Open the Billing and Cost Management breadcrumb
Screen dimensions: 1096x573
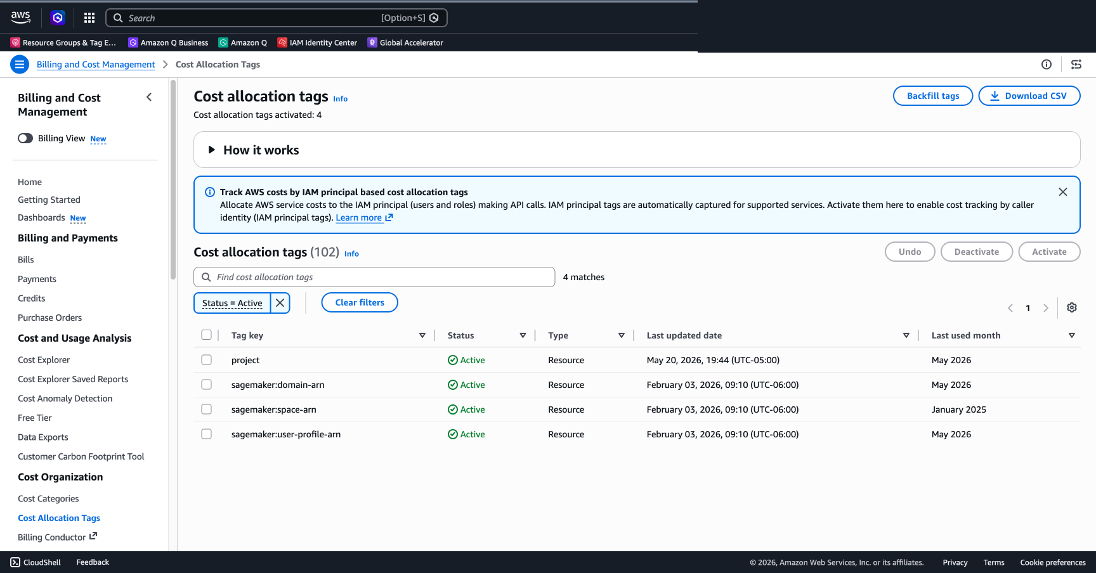(x=96, y=64)
